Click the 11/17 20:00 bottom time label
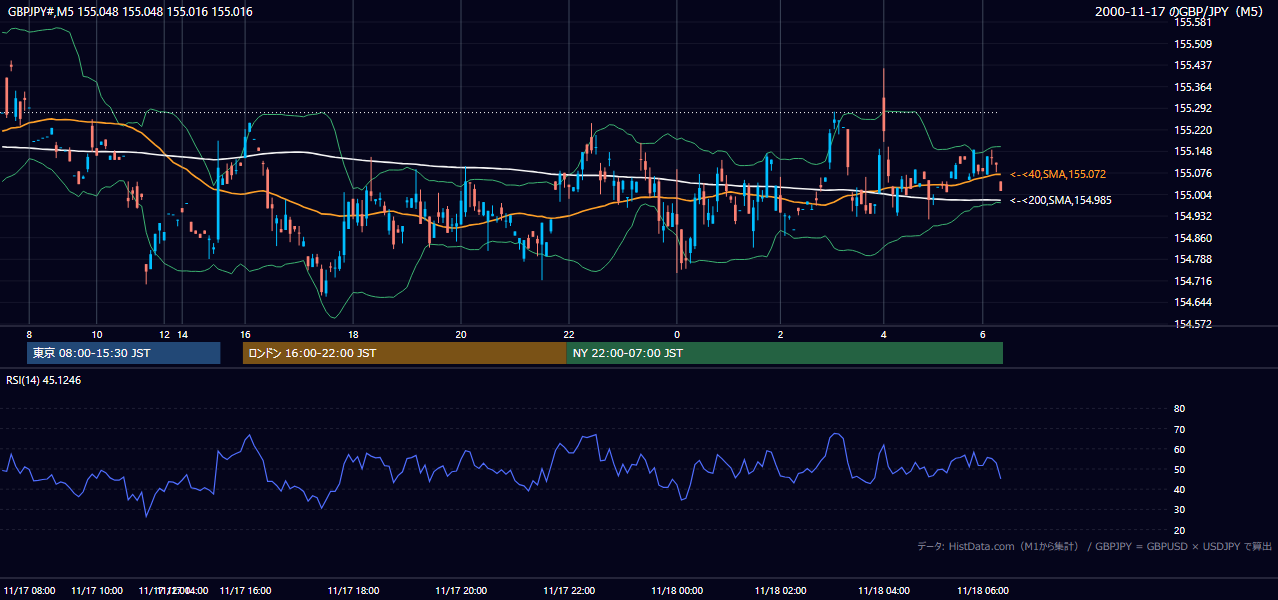 (461, 590)
